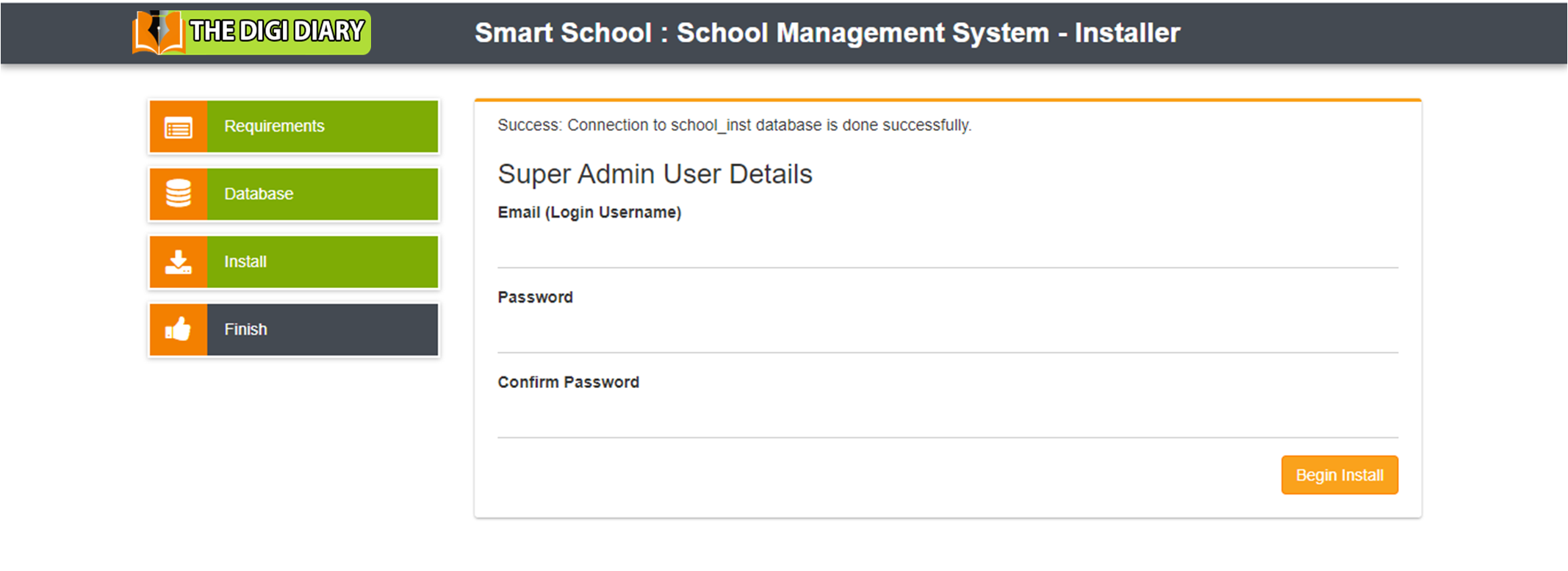Click the Requirements list icon
The height and width of the screenshot is (571, 1568).
tap(179, 127)
